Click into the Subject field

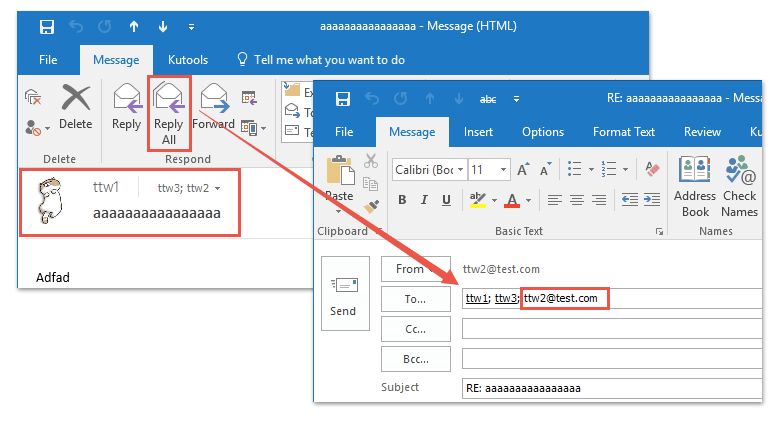click(x=610, y=388)
